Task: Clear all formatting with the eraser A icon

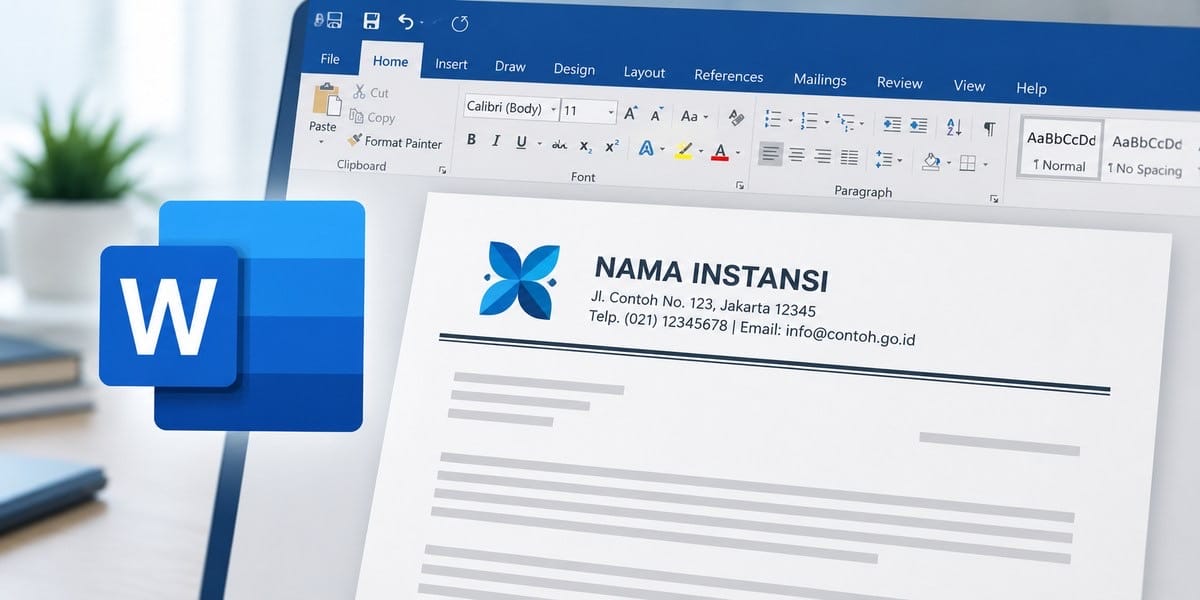Action: pos(737,117)
